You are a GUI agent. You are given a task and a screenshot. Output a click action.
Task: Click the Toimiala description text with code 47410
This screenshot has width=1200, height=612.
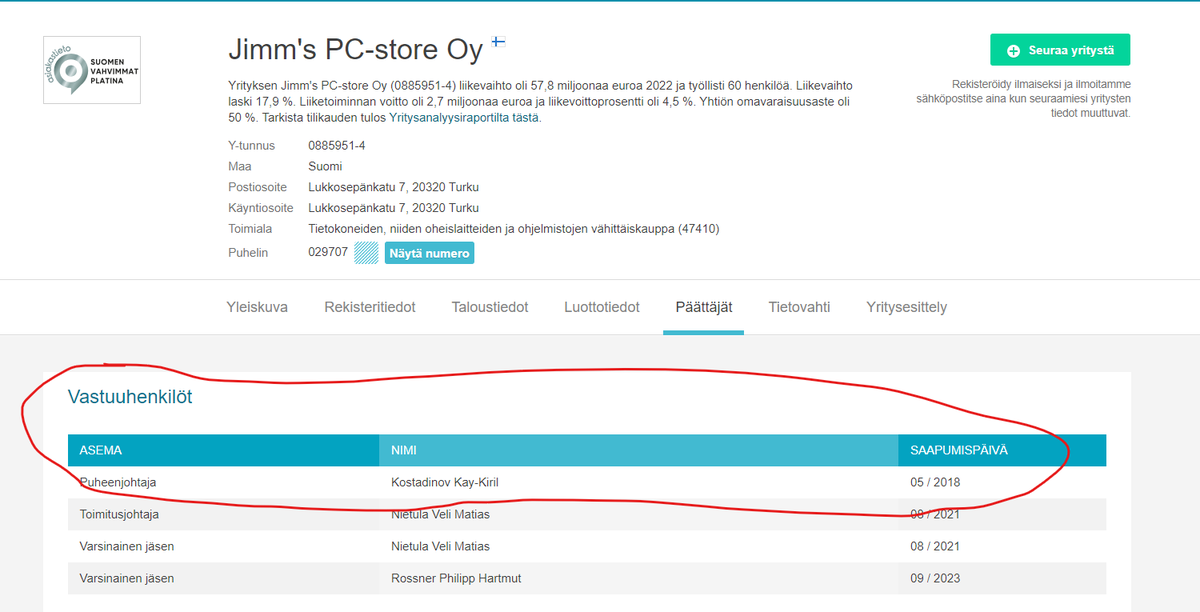[x=514, y=229]
